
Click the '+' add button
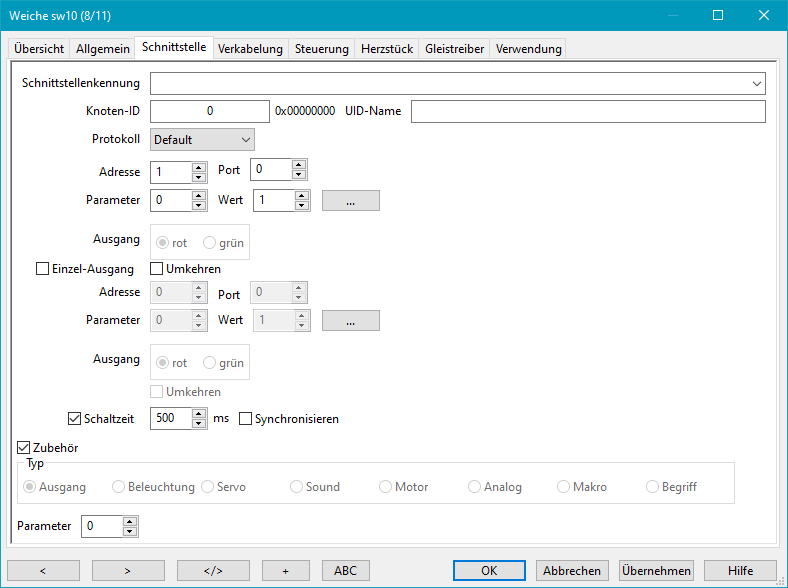[x=285, y=570]
